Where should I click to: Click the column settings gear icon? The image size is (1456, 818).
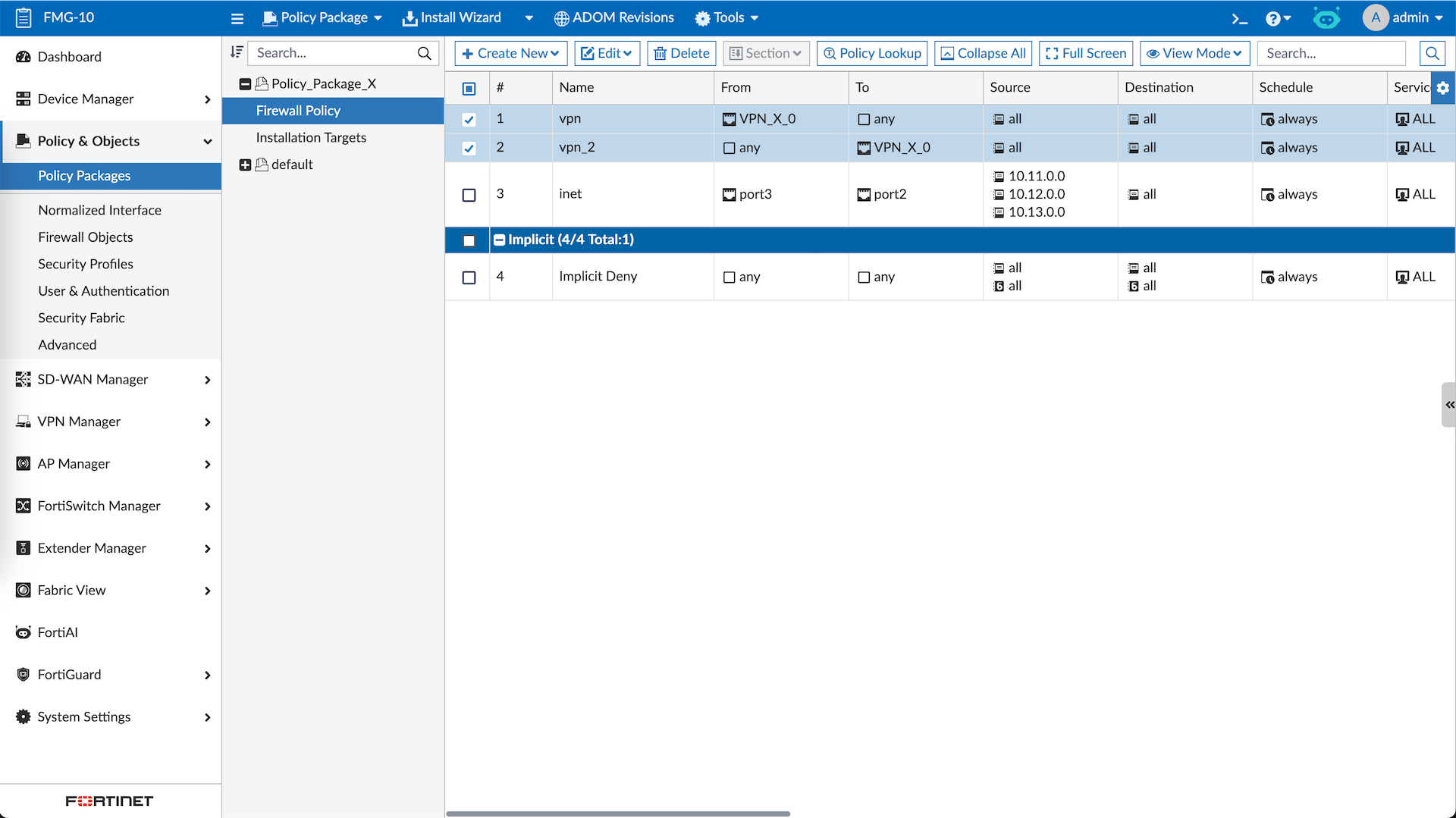1442,88
